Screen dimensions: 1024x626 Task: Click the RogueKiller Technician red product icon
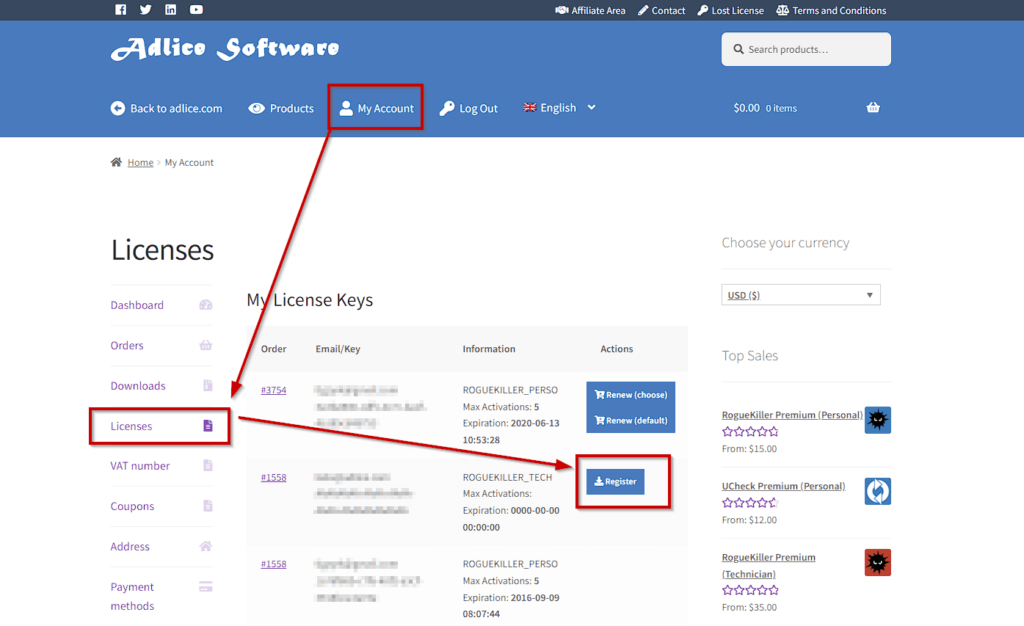click(x=877, y=562)
